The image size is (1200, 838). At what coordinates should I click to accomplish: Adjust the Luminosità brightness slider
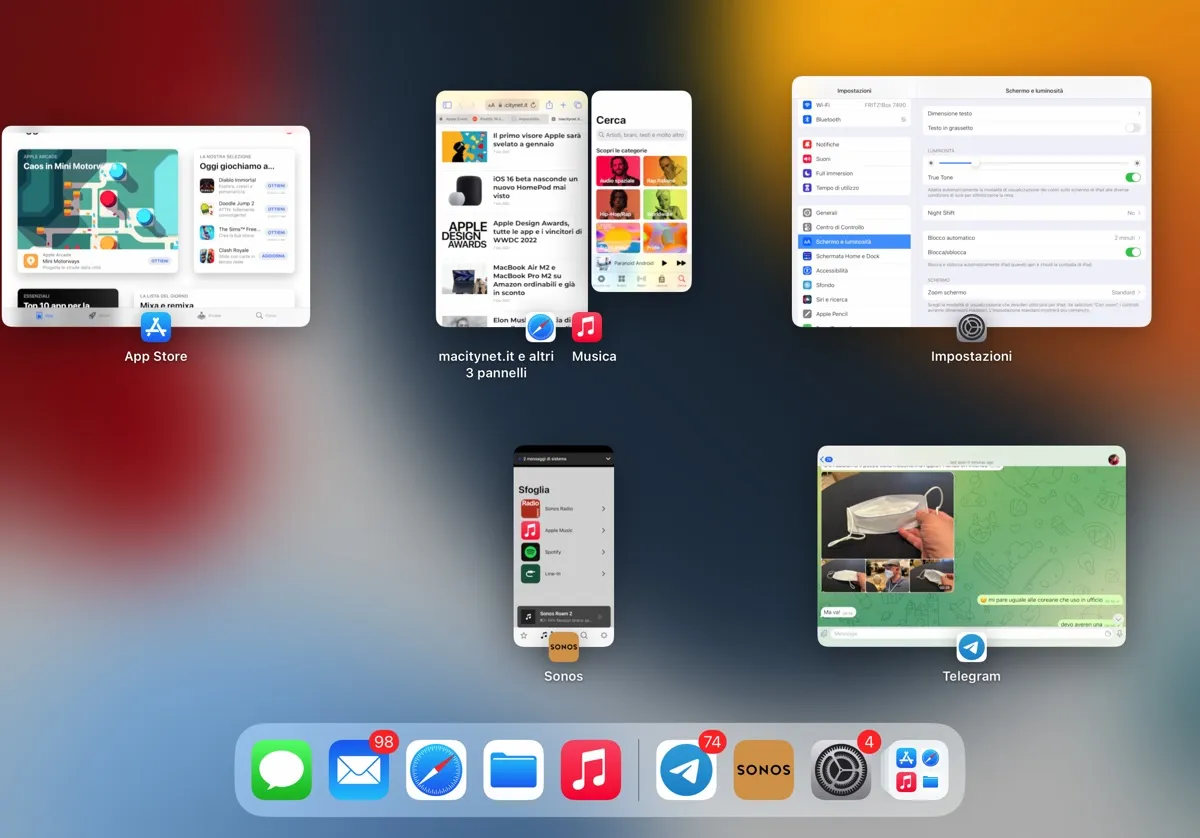977,163
